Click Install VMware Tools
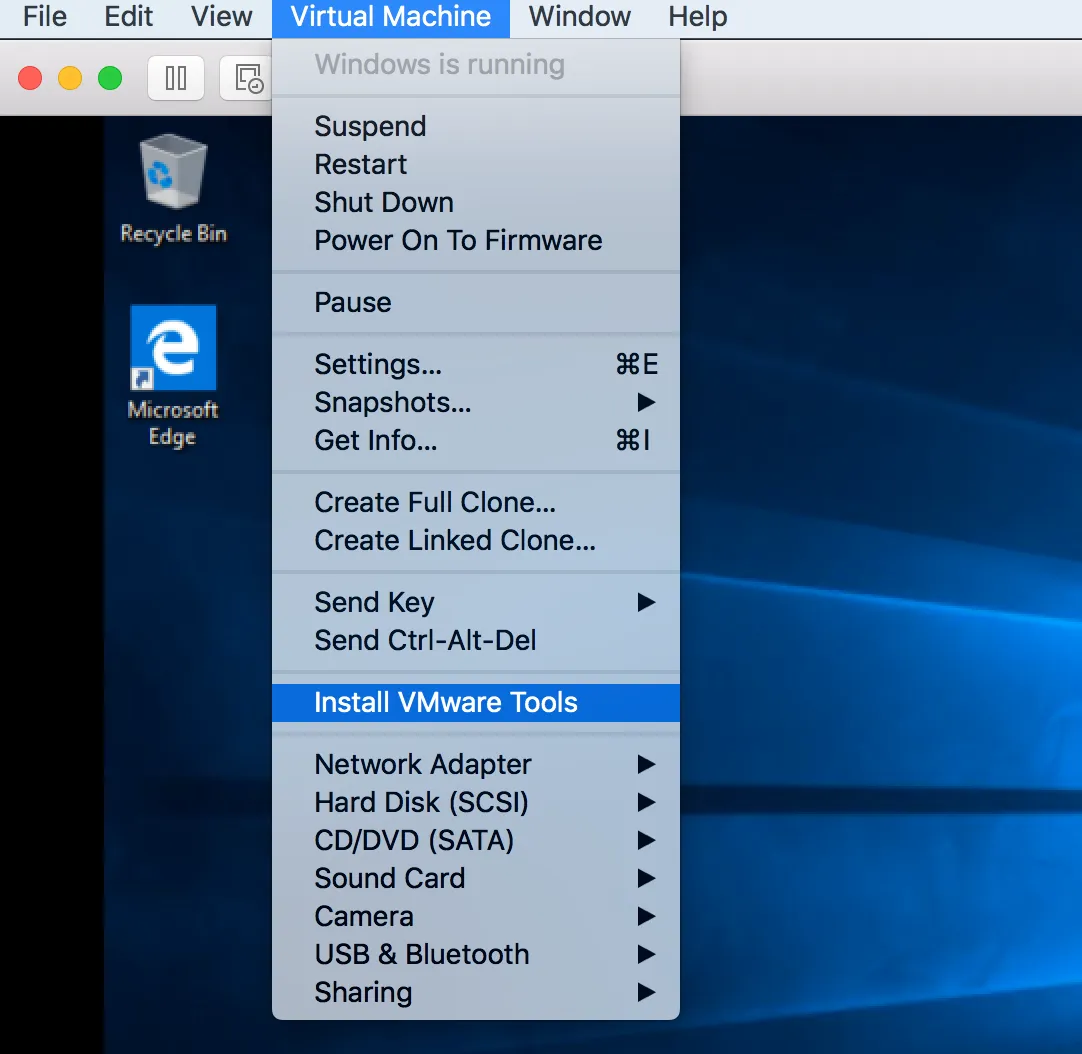Screen dimensions: 1082x1054 476,703
